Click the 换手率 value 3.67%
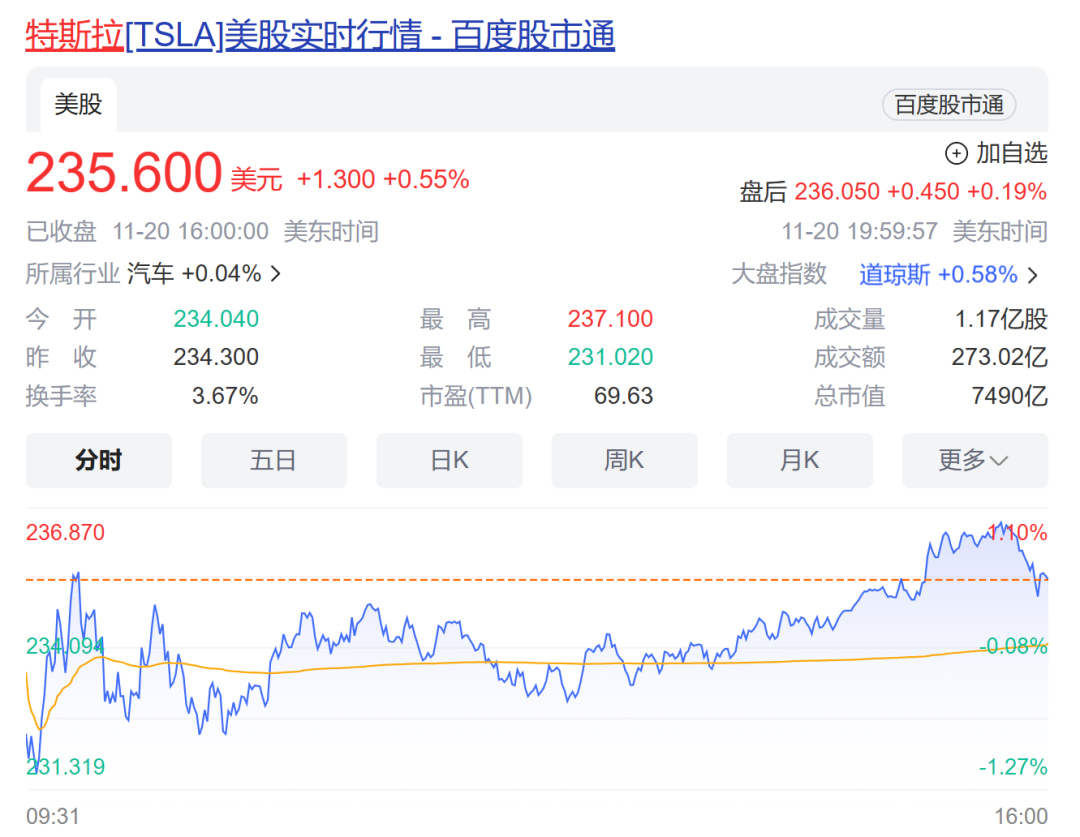The height and width of the screenshot is (837, 1080). [x=225, y=396]
